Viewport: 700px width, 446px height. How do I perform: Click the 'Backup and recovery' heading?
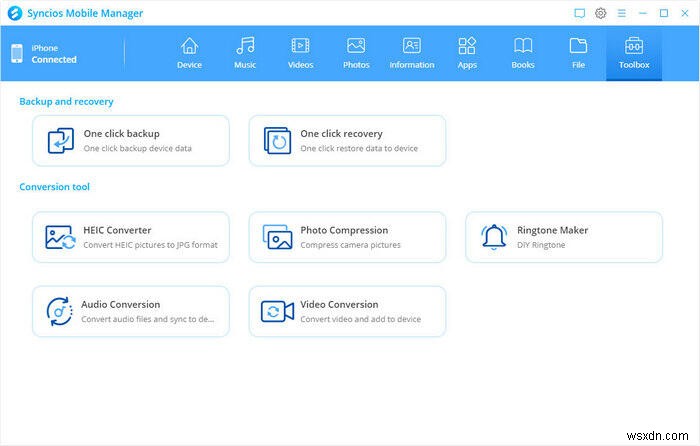tap(66, 101)
